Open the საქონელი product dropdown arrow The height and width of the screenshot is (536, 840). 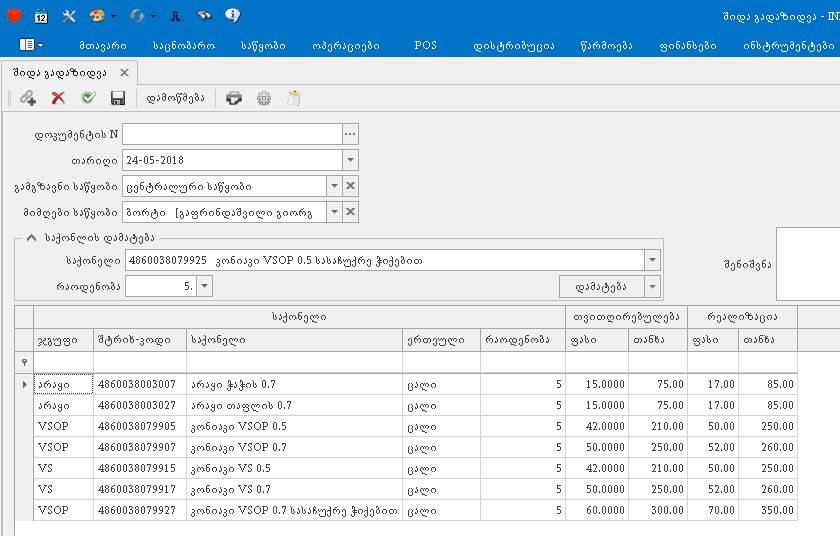tap(652, 260)
